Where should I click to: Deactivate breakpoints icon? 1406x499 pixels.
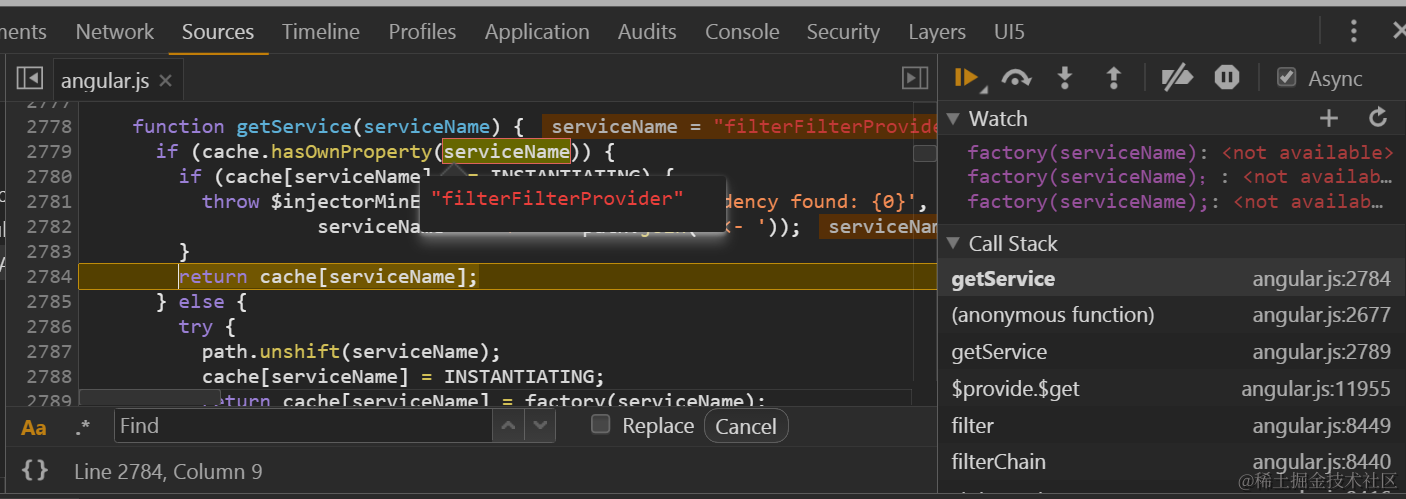point(1178,78)
